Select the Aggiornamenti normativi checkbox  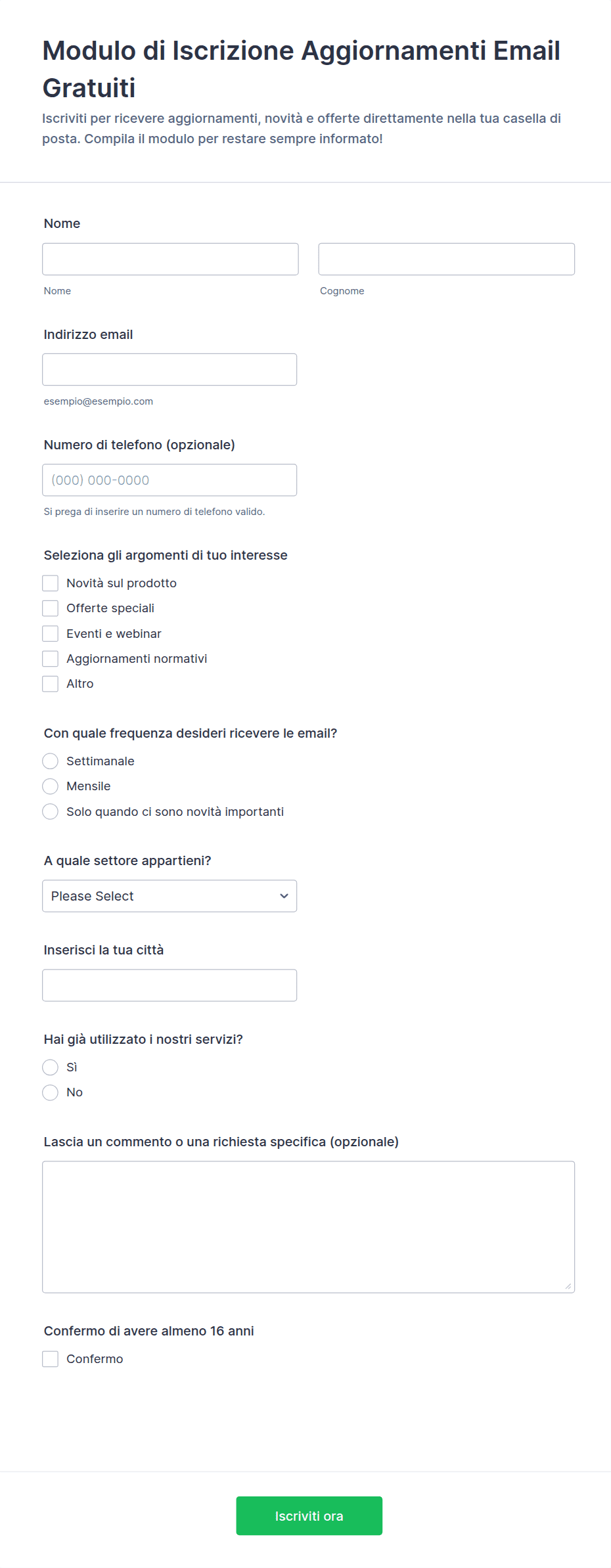[x=51, y=658]
